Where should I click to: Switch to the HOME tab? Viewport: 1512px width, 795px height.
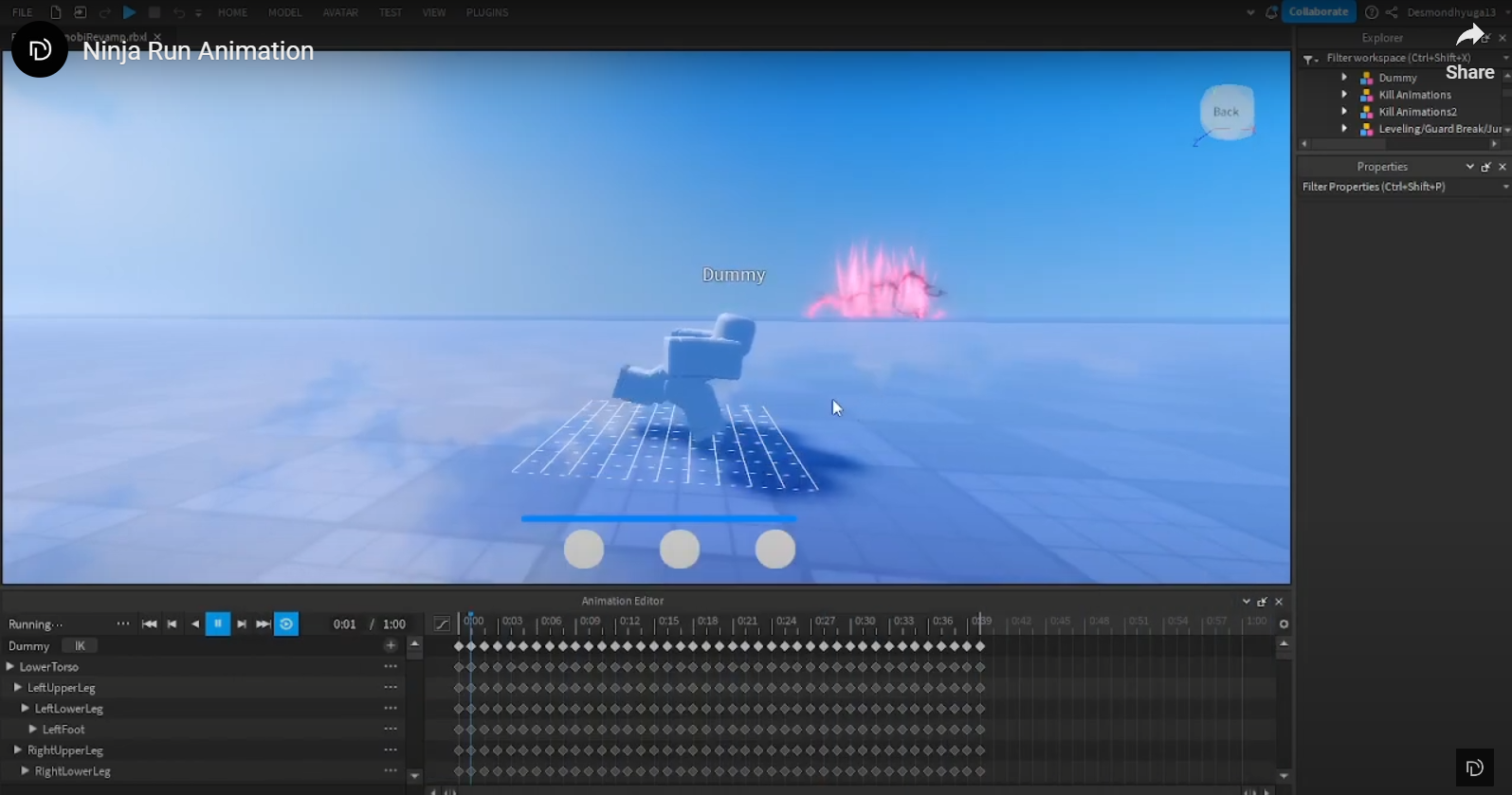[232, 12]
